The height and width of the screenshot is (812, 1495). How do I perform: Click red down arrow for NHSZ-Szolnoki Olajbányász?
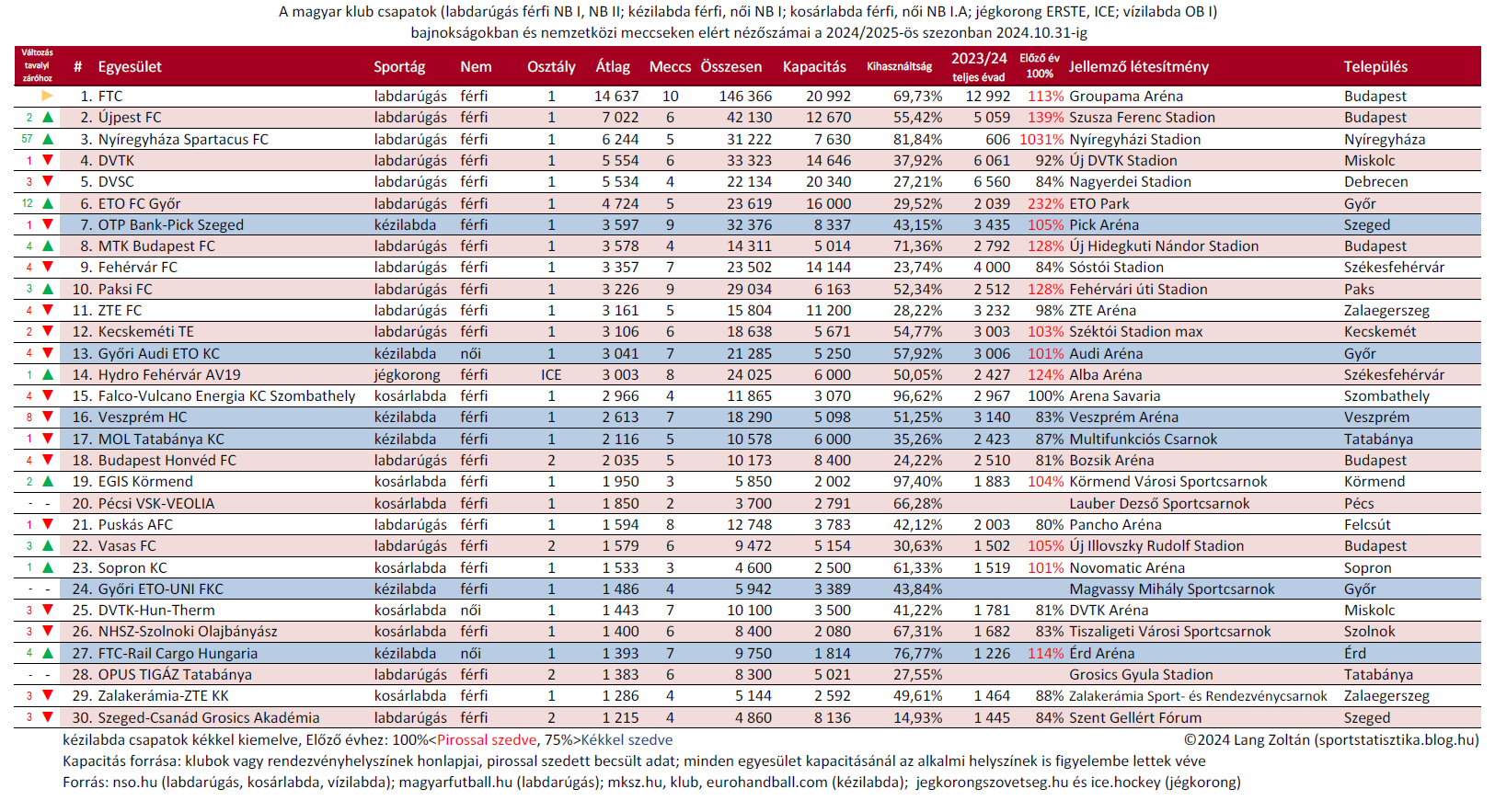click(48, 631)
